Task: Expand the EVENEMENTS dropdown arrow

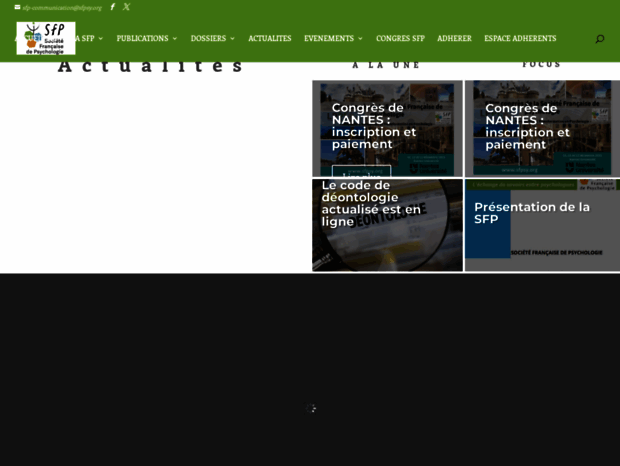Action: click(x=360, y=38)
